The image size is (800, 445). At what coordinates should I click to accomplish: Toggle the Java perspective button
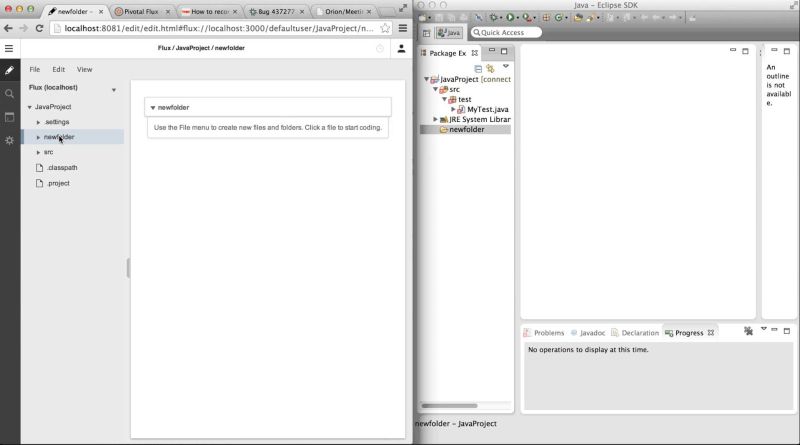click(x=449, y=33)
